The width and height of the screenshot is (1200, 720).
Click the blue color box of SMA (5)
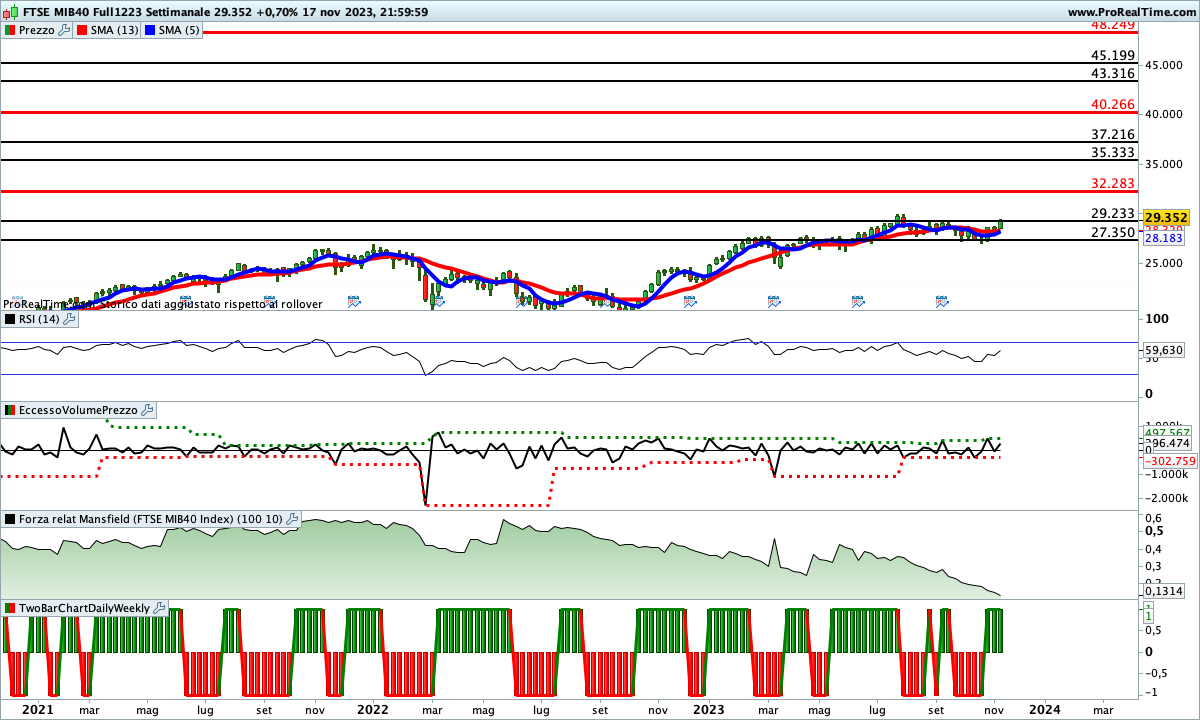150,30
